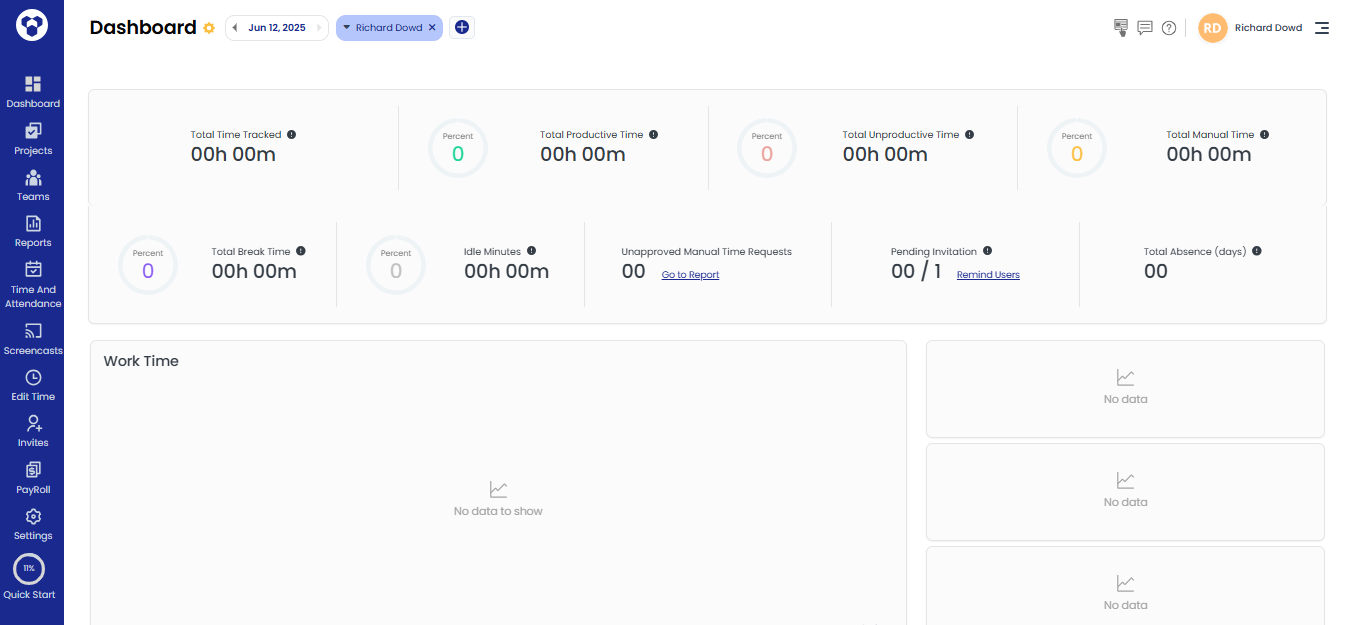Open the Edit Time page
Image resolution: width=1349 pixels, height=625 pixels.
pos(33,385)
